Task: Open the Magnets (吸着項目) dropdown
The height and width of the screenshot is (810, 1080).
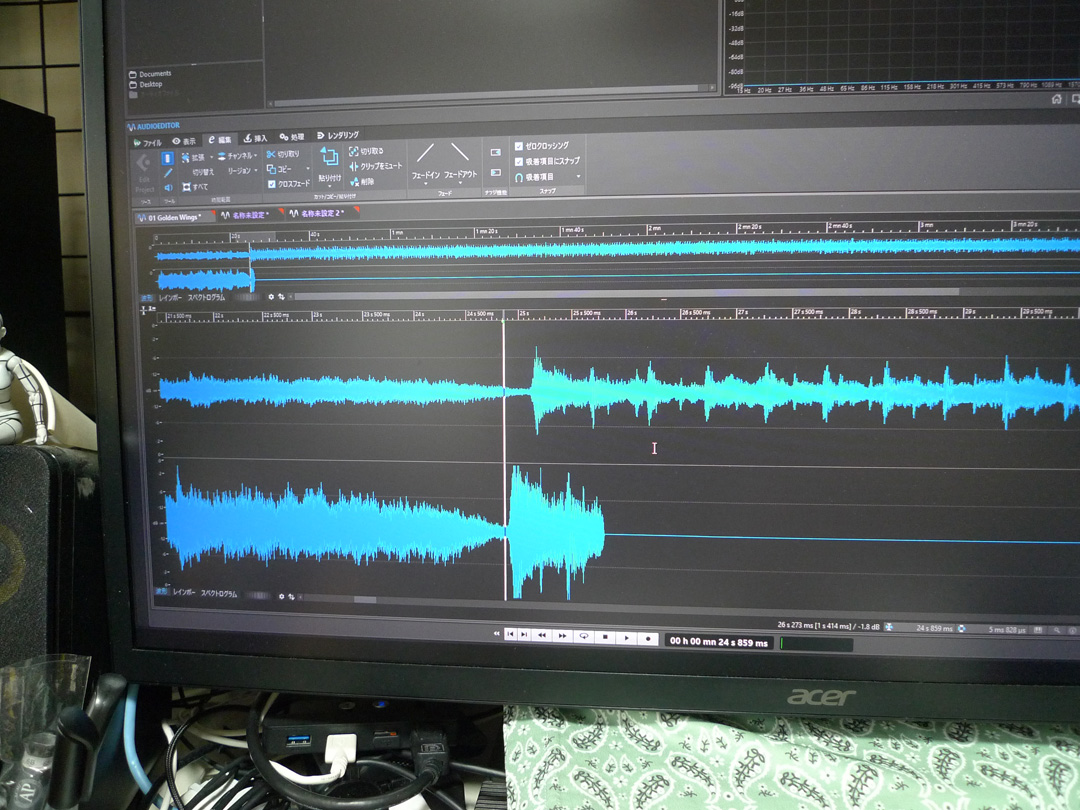Action: [577, 177]
